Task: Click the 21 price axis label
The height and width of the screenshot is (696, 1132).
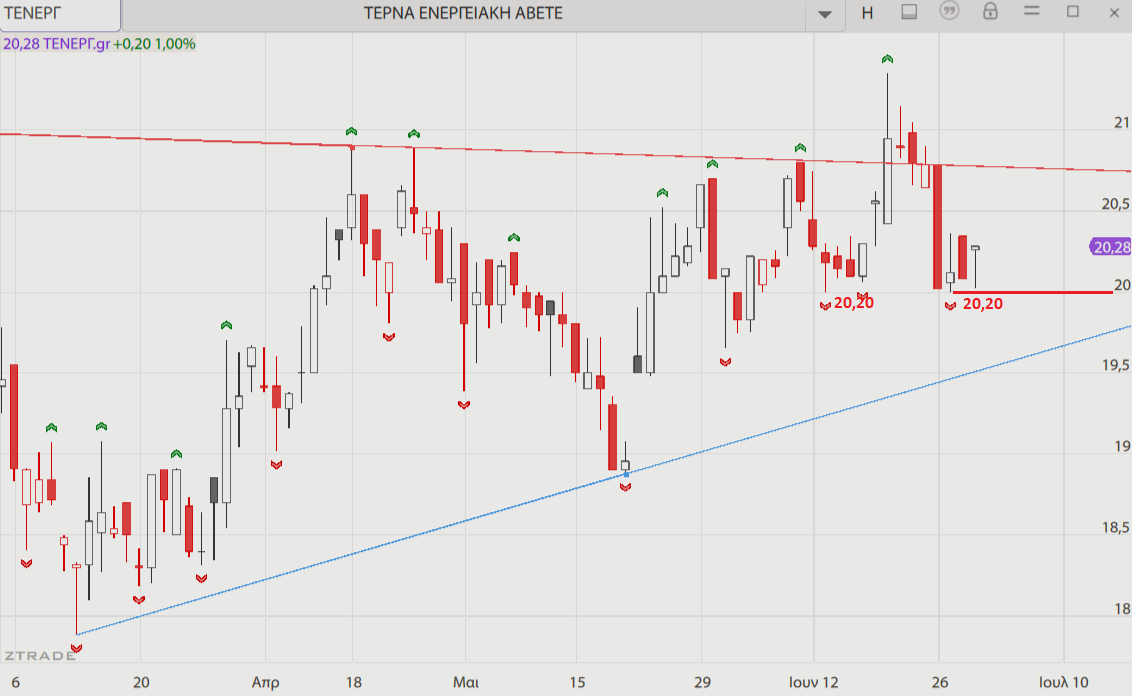Action: [1121, 123]
